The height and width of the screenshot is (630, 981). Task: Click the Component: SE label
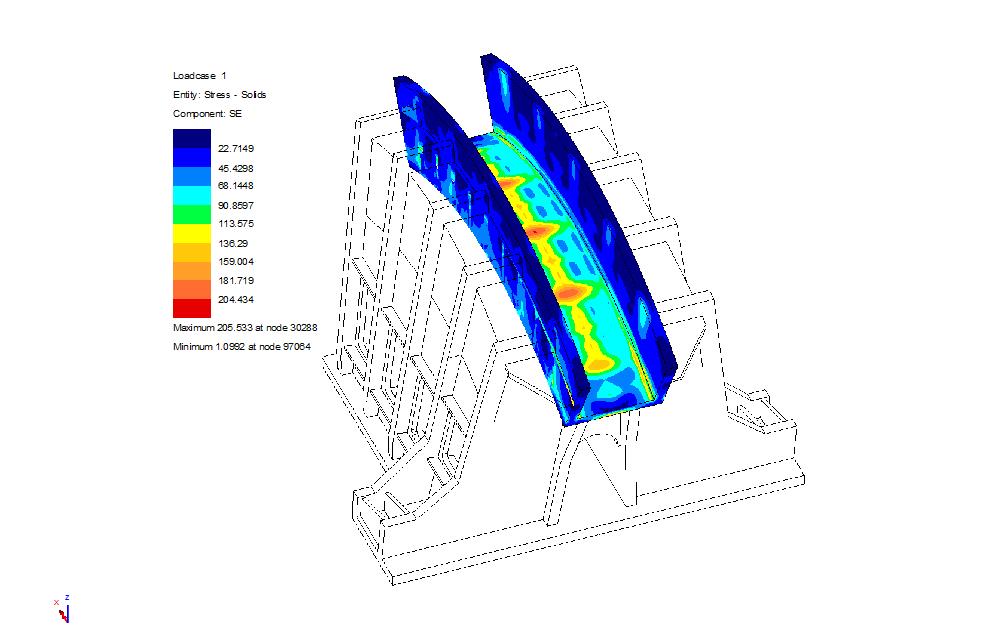[208, 114]
